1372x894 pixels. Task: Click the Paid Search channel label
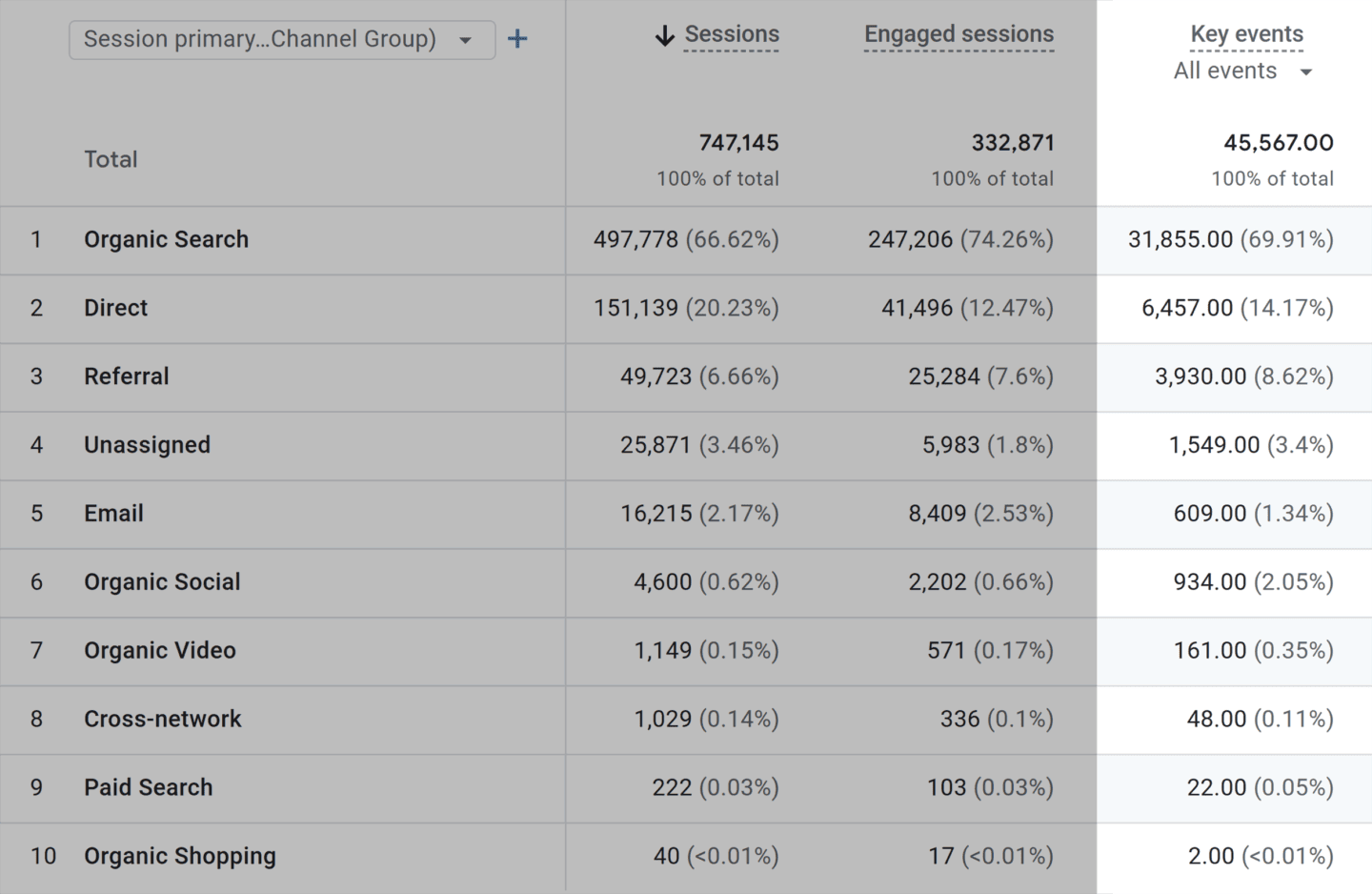coord(148,788)
